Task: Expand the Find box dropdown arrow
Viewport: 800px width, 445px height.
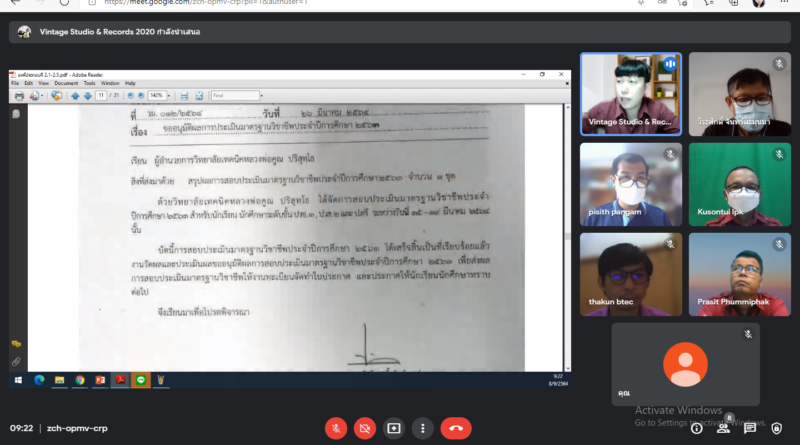Action: 263,96
